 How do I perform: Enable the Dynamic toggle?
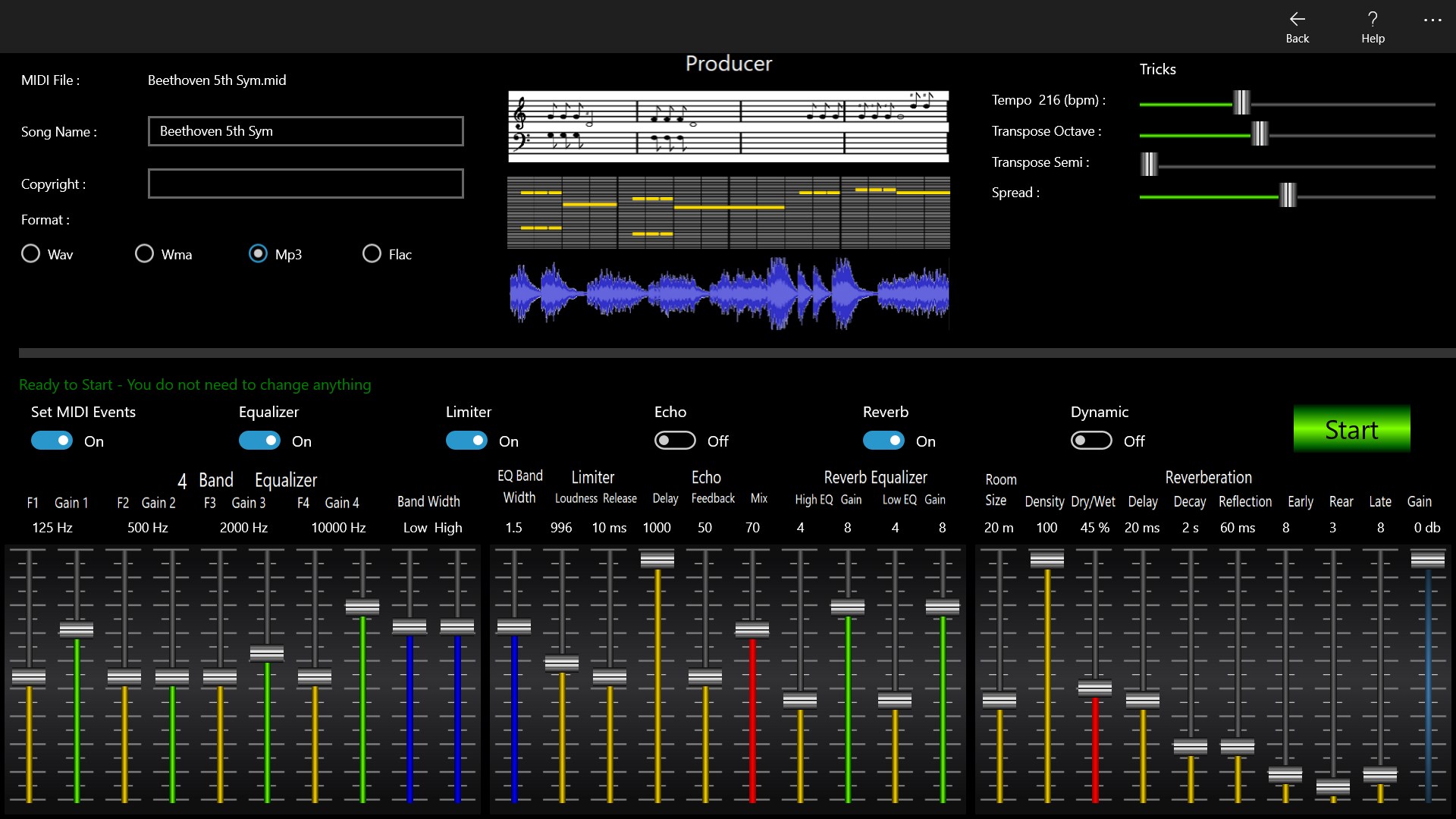coord(1090,440)
